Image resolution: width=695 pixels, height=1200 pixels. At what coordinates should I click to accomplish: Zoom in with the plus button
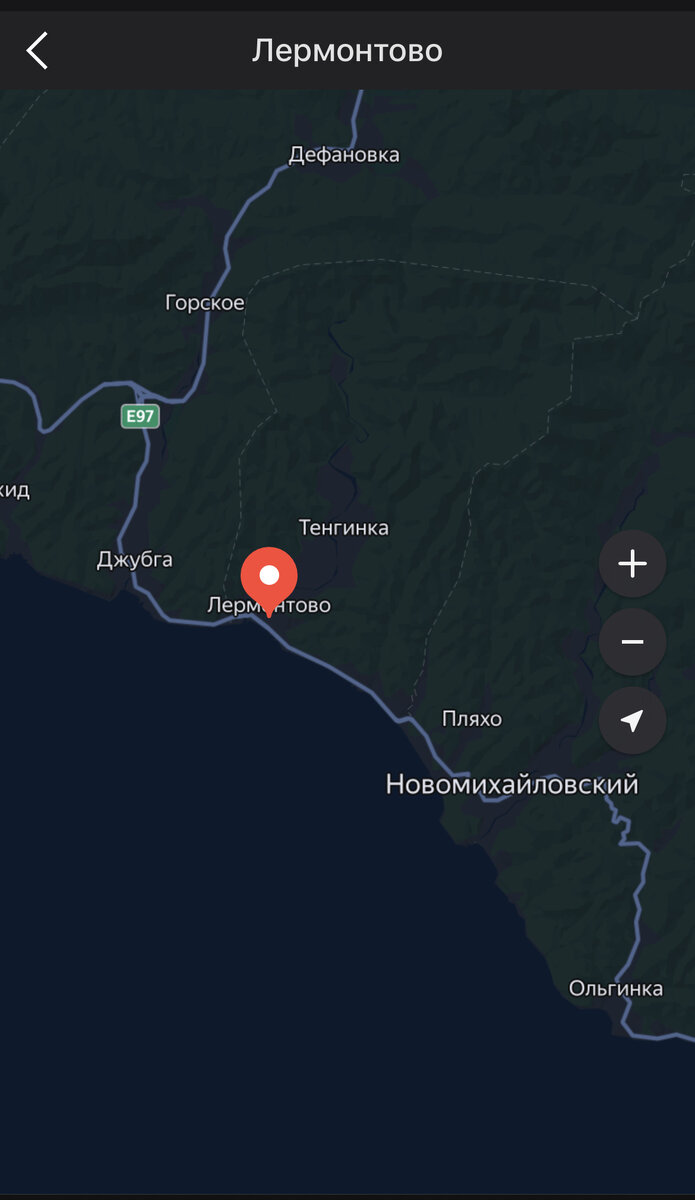[632, 564]
